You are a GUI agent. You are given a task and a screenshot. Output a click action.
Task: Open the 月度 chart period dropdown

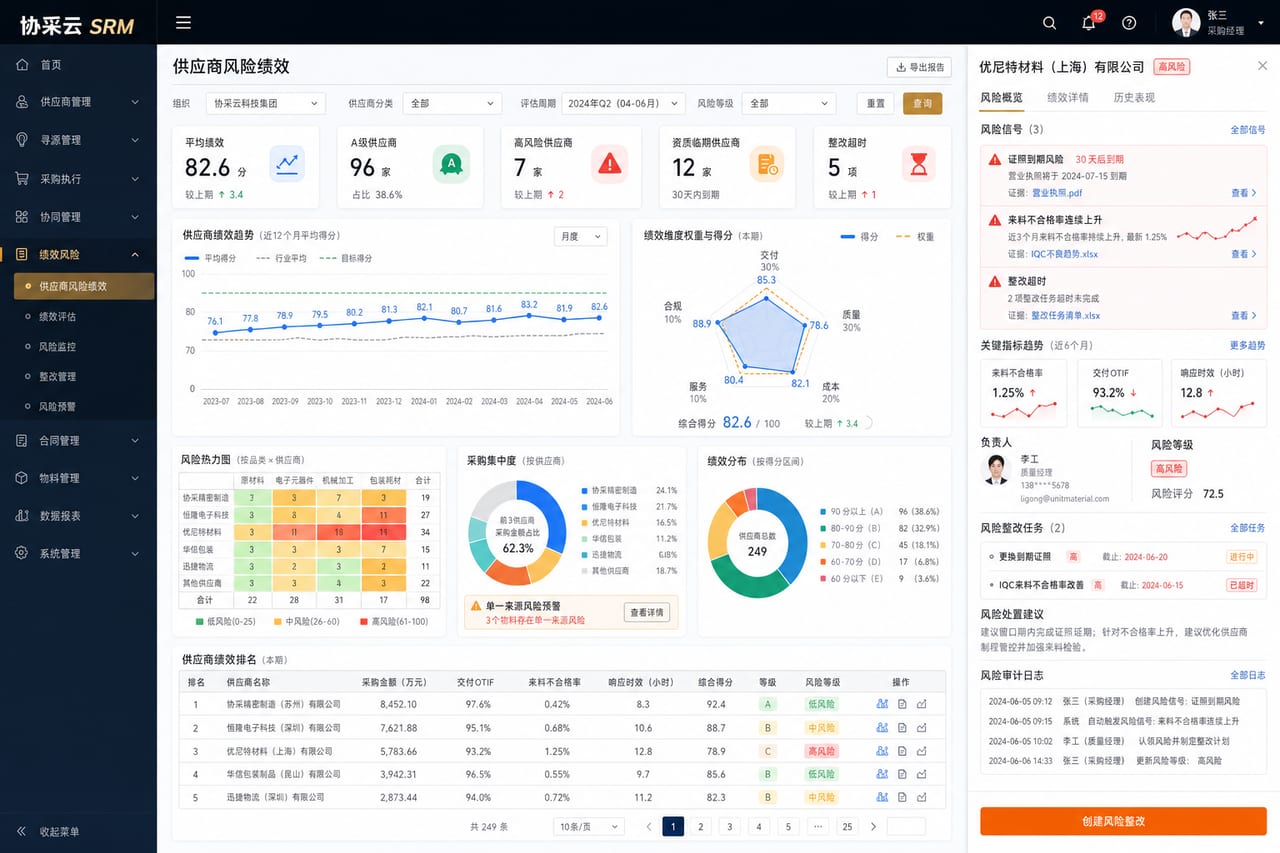click(x=581, y=237)
